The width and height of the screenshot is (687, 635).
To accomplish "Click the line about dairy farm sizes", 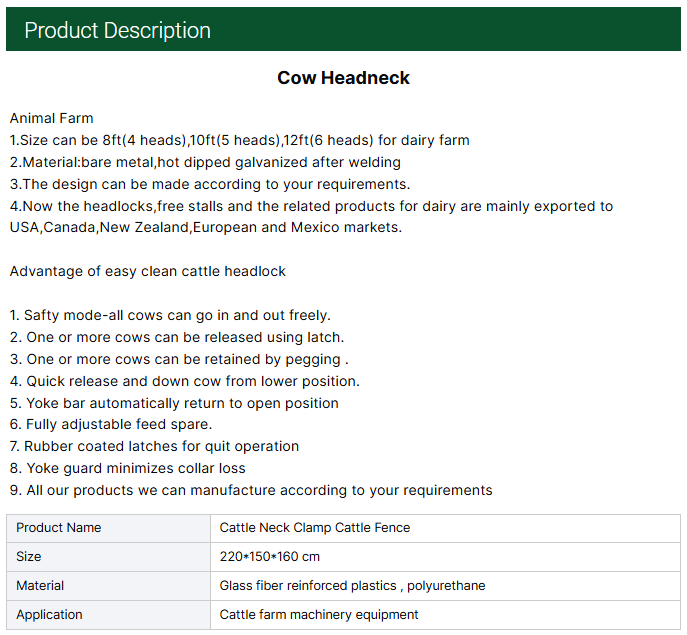I will [x=239, y=140].
